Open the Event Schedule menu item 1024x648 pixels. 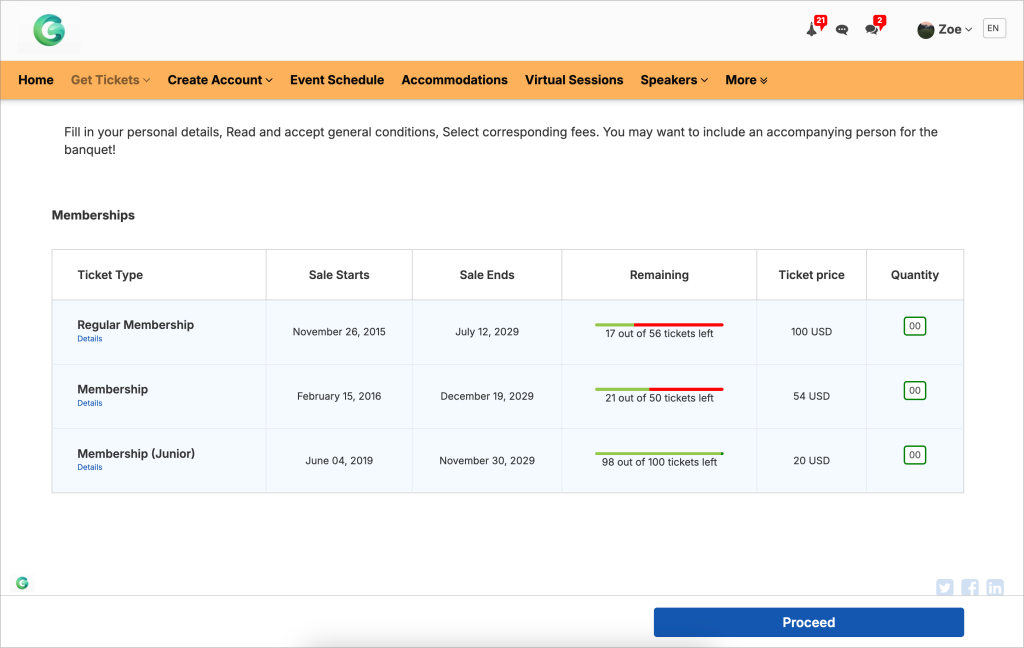pyautogui.click(x=337, y=80)
